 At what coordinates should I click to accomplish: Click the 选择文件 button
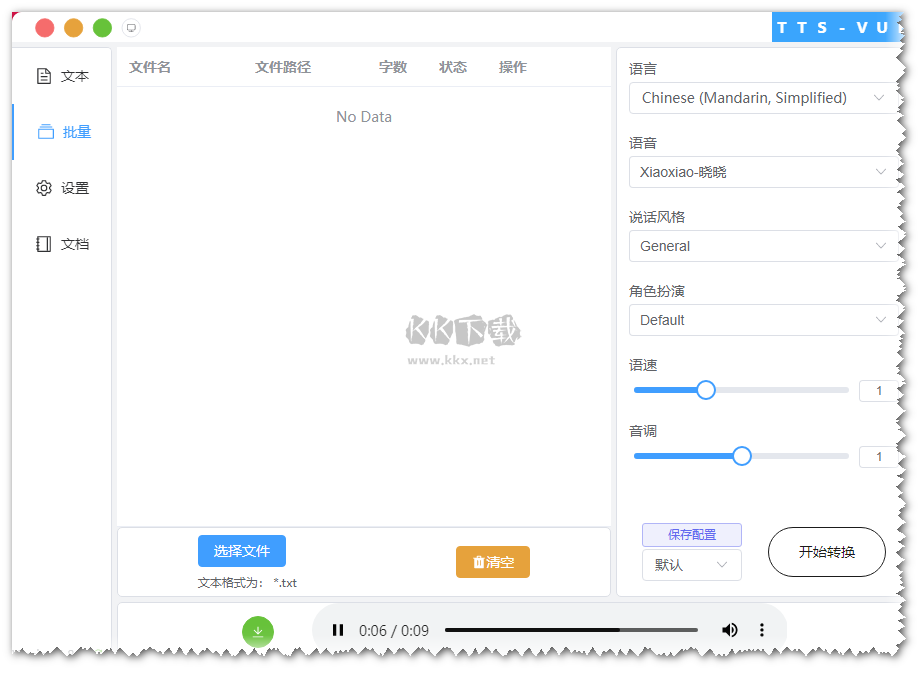(241, 551)
